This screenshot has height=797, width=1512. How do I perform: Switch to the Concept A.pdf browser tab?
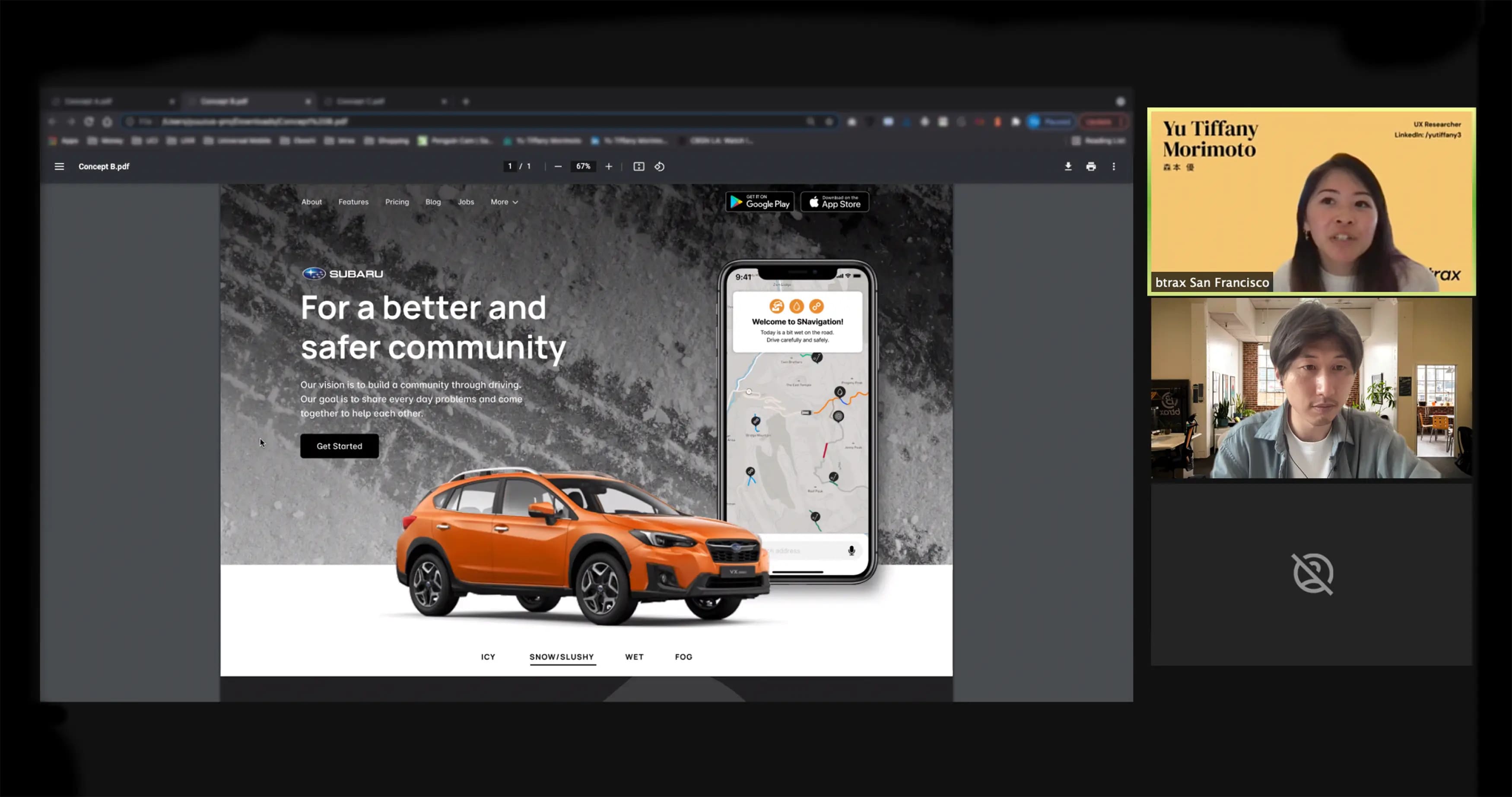pos(111,101)
